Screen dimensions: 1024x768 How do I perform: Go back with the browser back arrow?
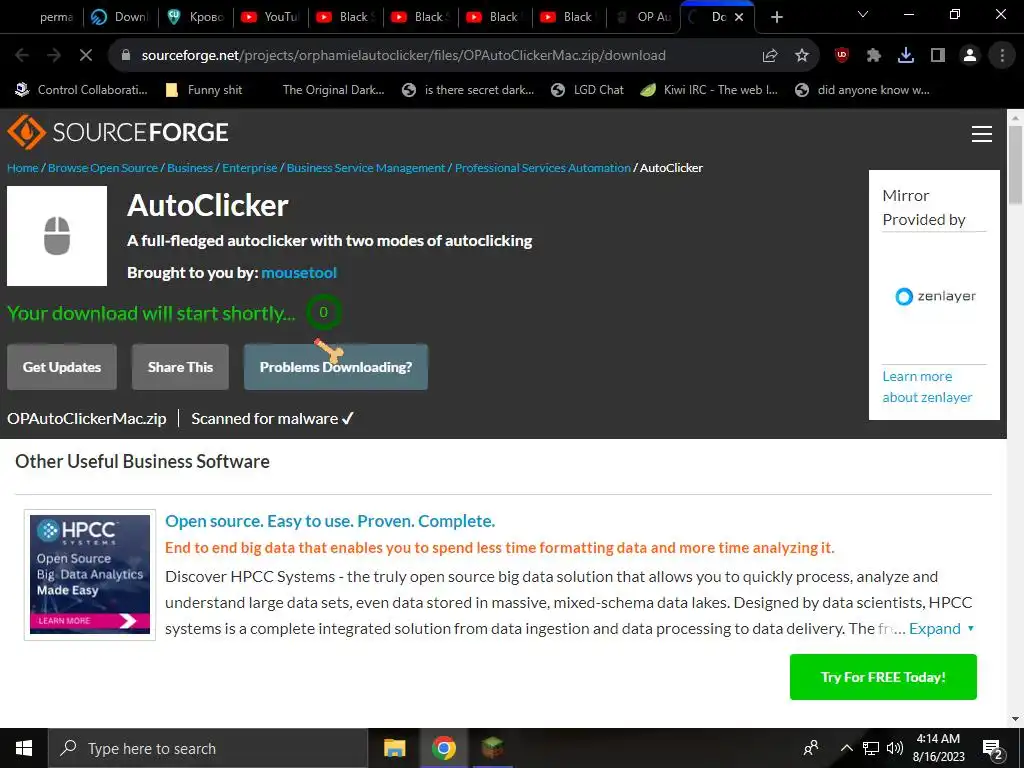point(22,56)
